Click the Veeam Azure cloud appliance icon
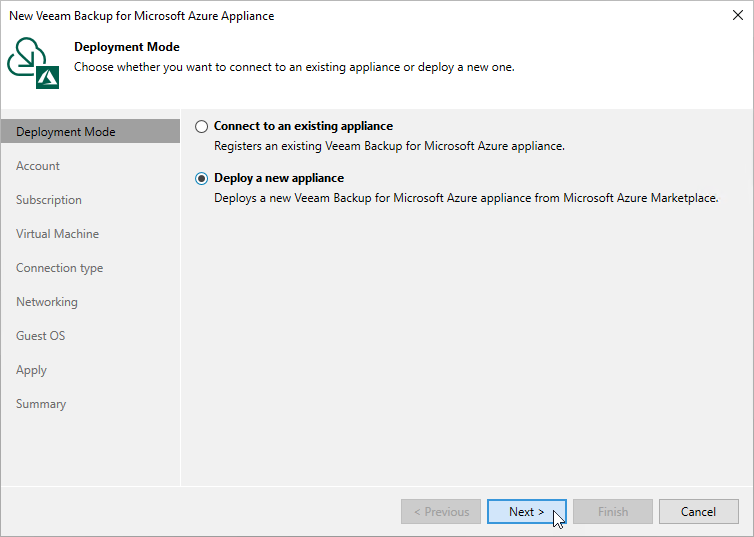The image size is (754, 537). coord(33,63)
